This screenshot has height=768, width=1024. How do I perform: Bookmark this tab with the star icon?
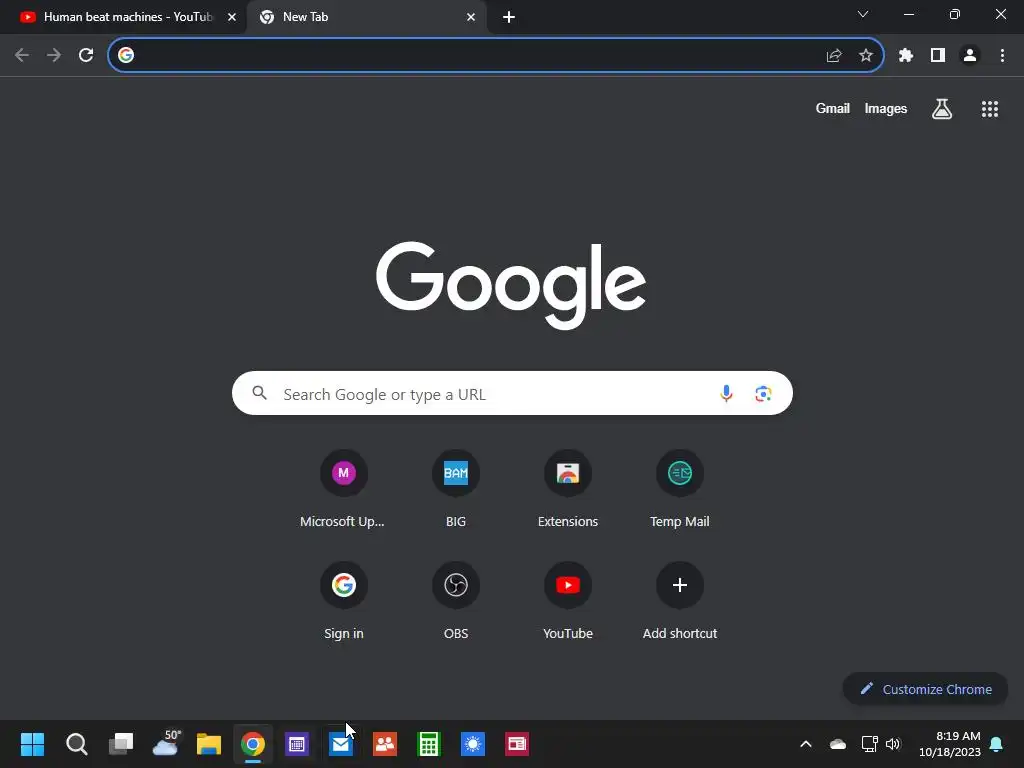866,56
